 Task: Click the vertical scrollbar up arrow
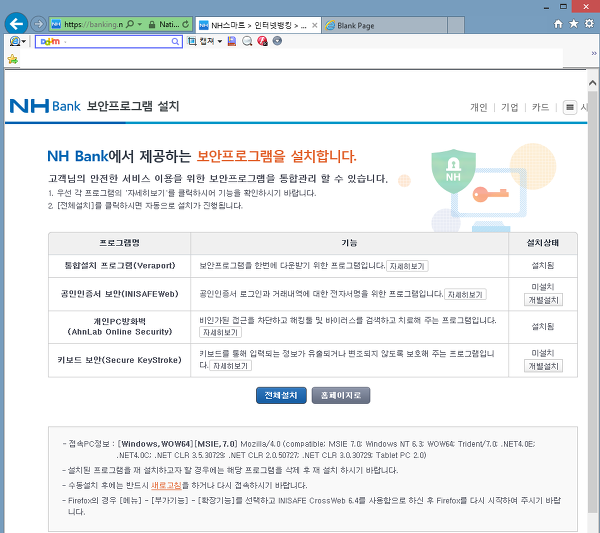click(592, 83)
